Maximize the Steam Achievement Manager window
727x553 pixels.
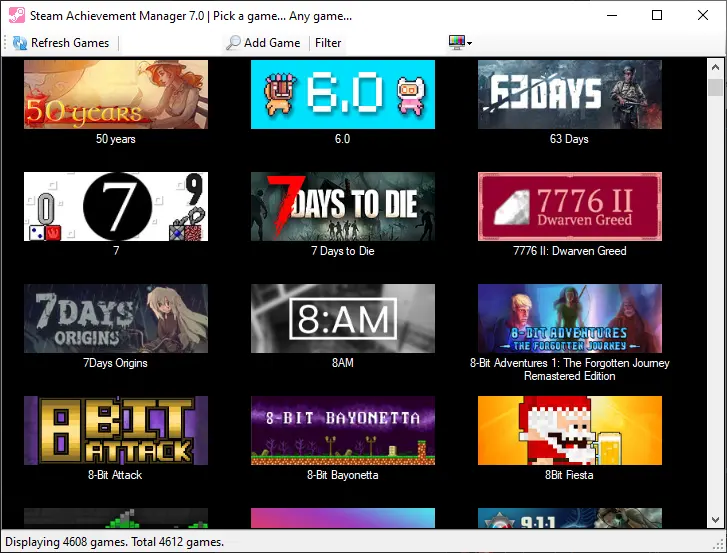pos(657,15)
